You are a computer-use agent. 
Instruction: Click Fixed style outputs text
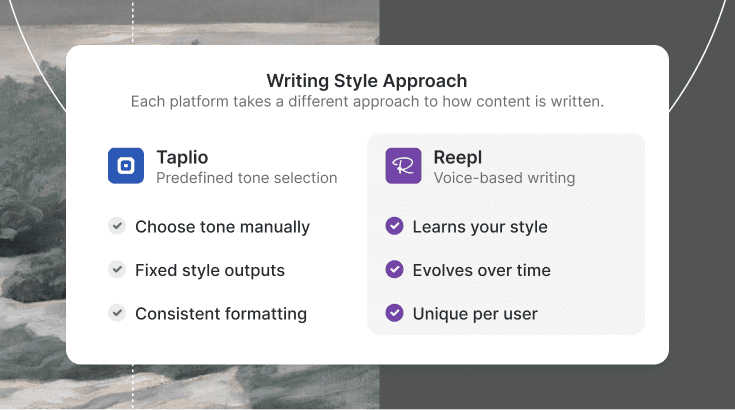210,270
